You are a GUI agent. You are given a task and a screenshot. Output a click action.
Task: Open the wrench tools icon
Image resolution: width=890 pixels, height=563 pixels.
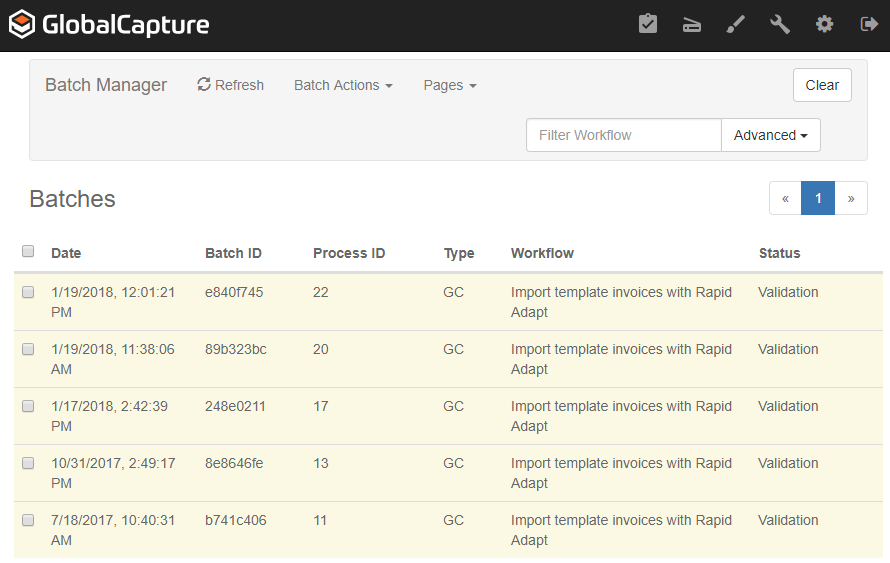780,24
